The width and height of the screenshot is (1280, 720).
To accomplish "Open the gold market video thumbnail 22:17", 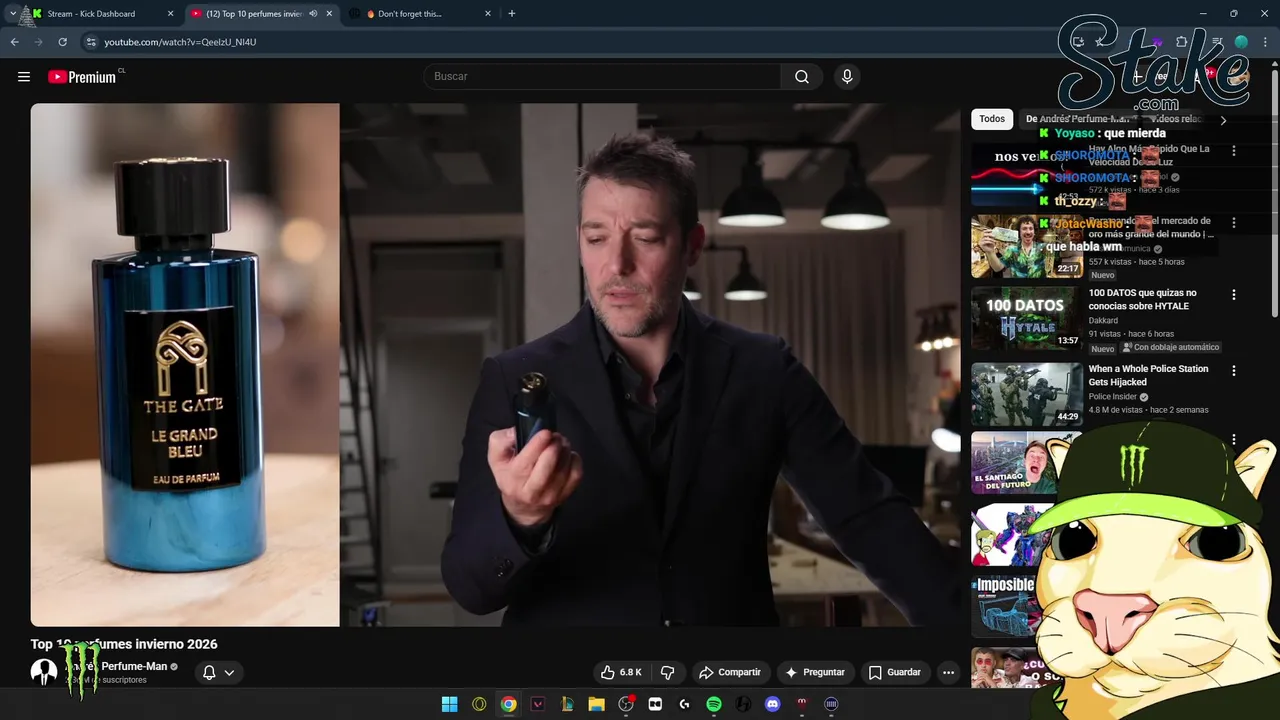I will [x=1027, y=246].
